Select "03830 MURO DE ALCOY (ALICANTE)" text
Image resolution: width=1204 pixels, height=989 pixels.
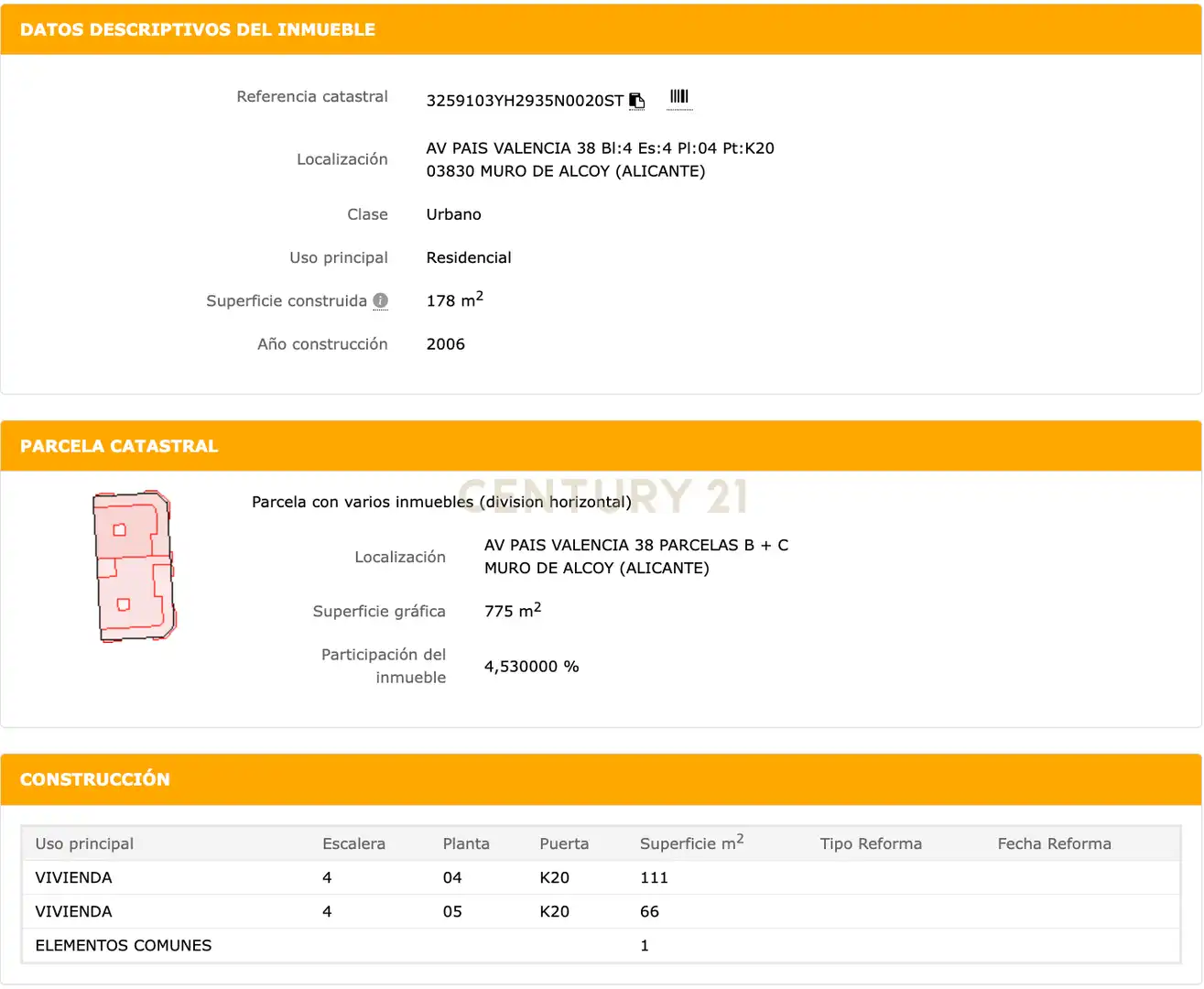pyautogui.click(x=566, y=171)
